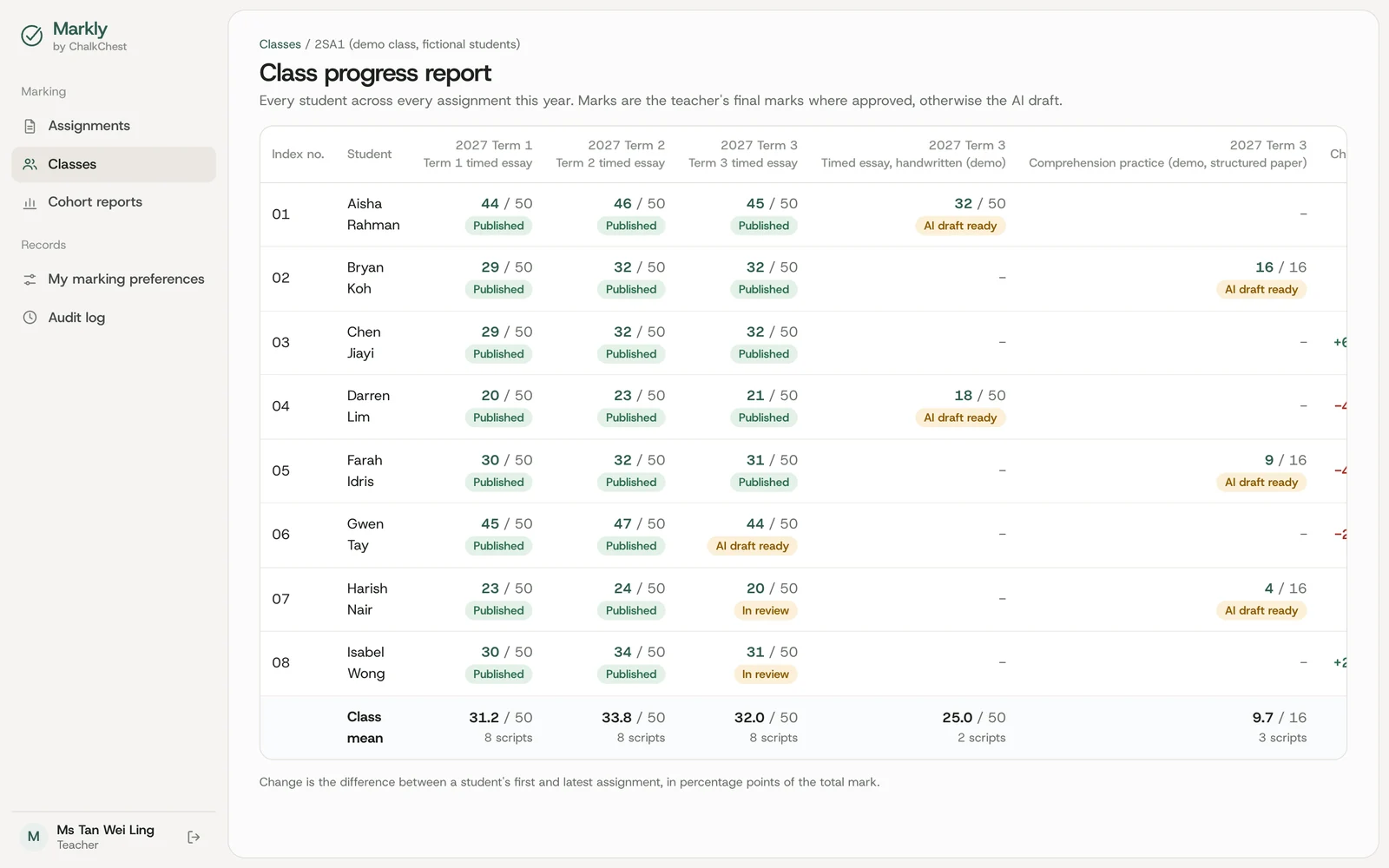Click Aisha Rahman's 32 / 50 handwritten essay mark
The image size is (1389, 868).
[x=979, y=203]
